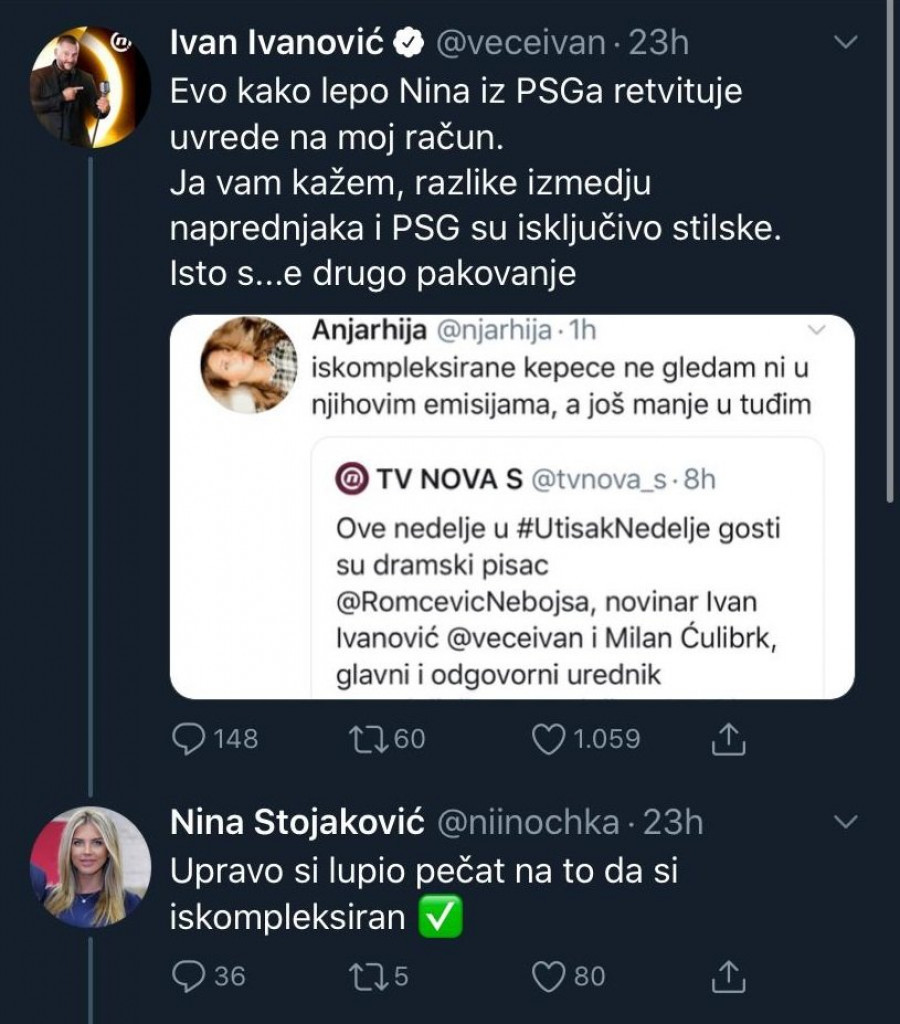Like Ivan Ivanović's tweet

[x=546, y=739]
